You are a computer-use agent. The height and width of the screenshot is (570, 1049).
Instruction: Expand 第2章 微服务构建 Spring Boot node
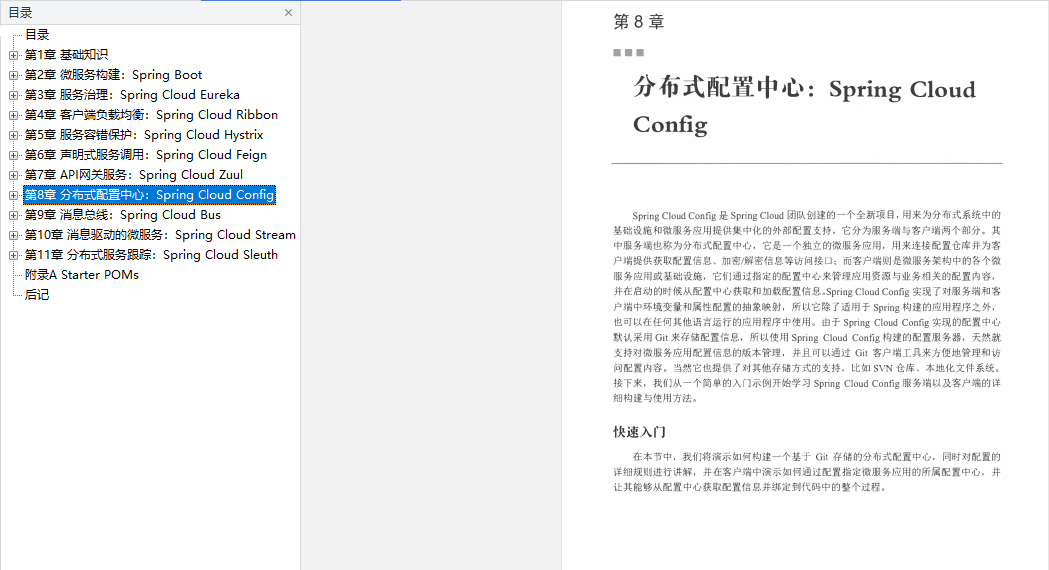click(13, 75)
